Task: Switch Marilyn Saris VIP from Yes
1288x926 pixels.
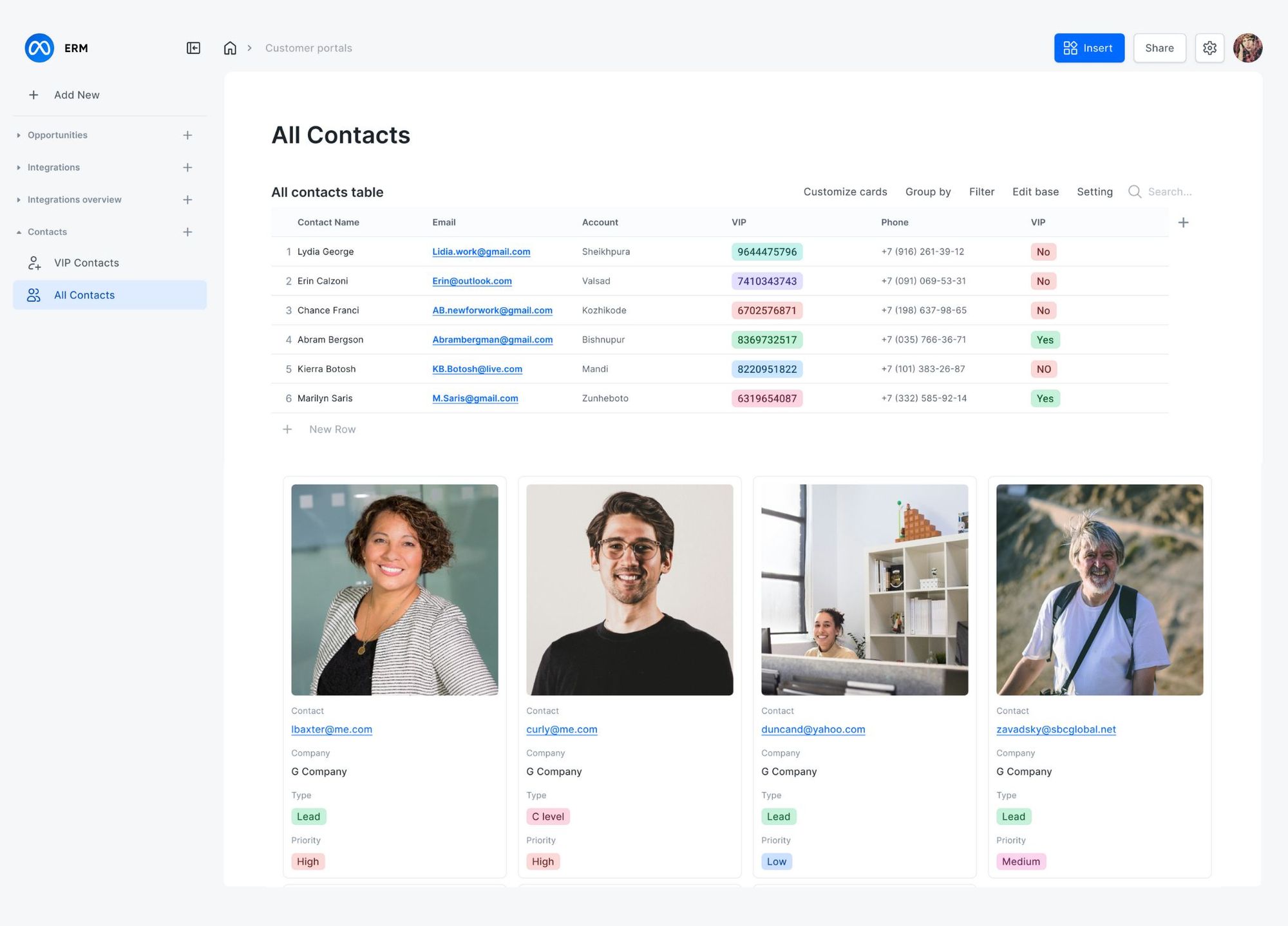Action: 1045,398
